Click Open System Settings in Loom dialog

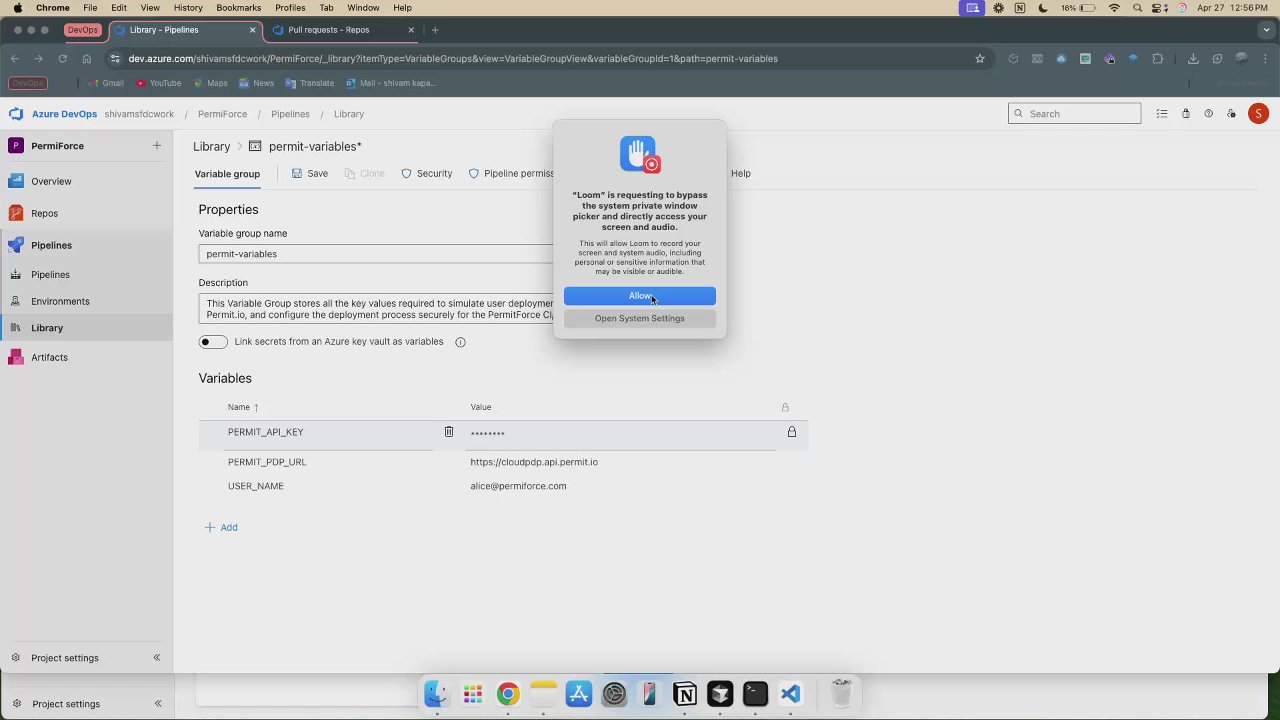pos(640,318)
